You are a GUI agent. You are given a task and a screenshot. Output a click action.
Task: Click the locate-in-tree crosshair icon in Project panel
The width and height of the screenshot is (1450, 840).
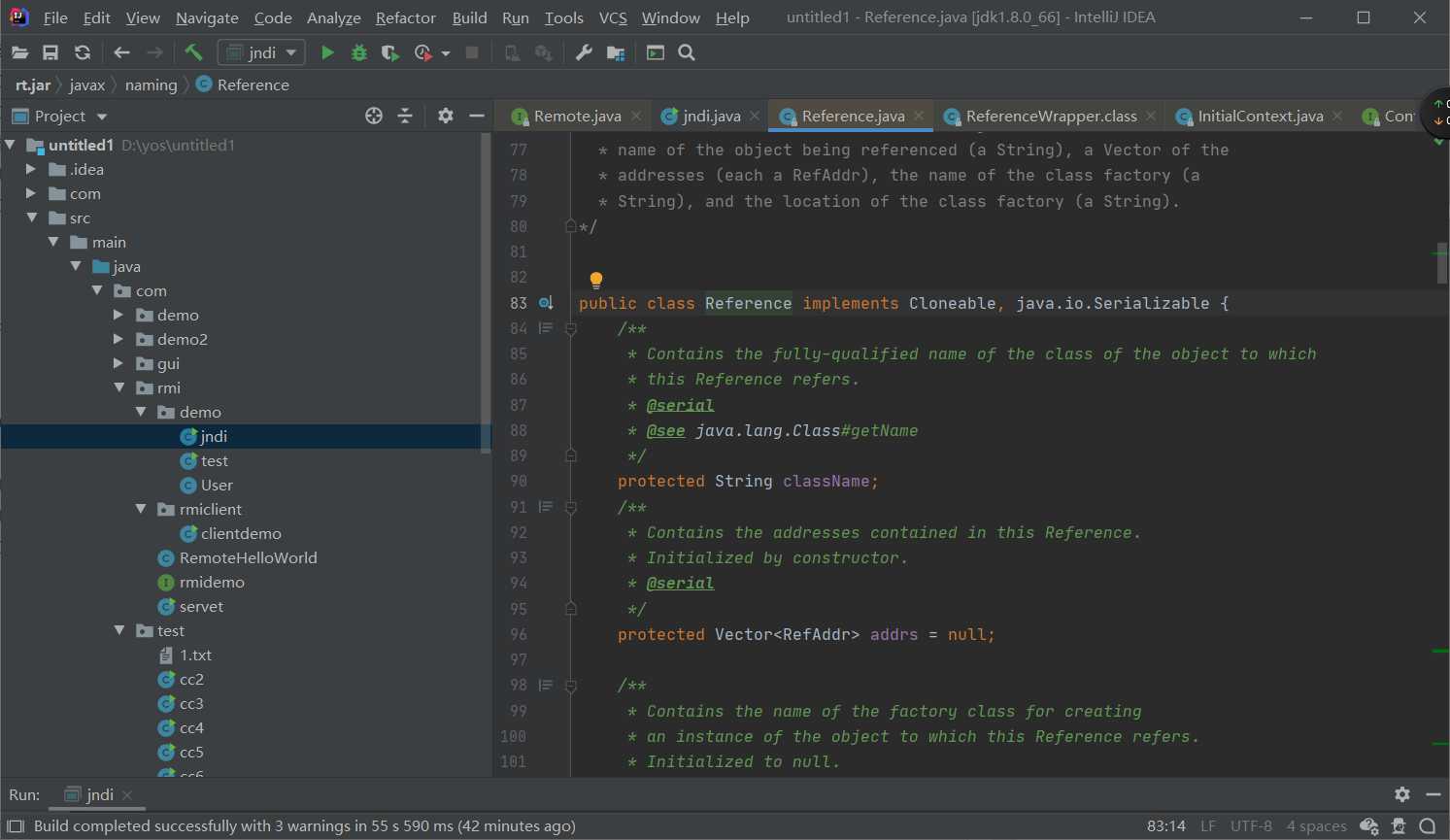click(374, 116)
